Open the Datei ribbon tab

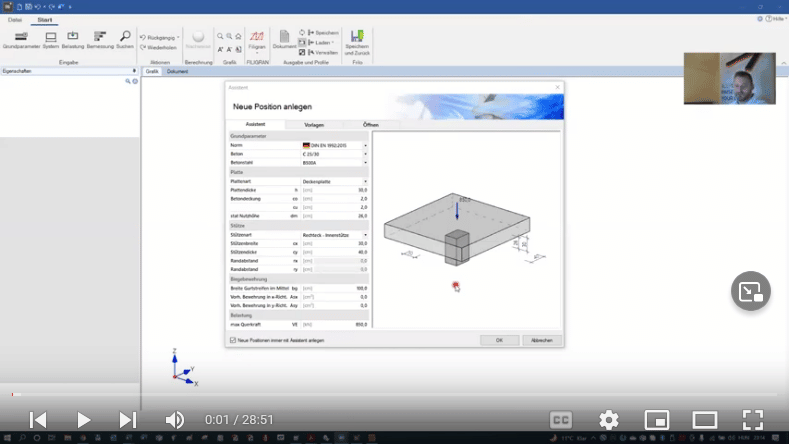(15, 19)
